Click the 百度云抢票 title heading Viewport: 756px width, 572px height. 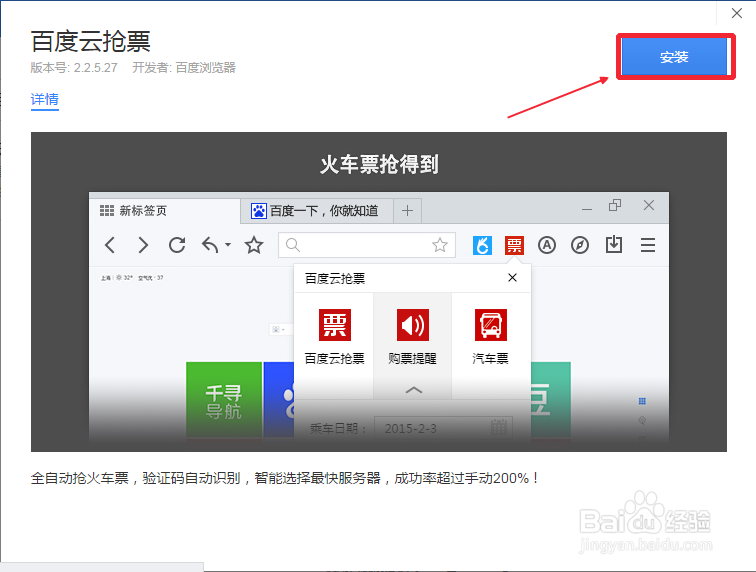[x=91, y=41]
